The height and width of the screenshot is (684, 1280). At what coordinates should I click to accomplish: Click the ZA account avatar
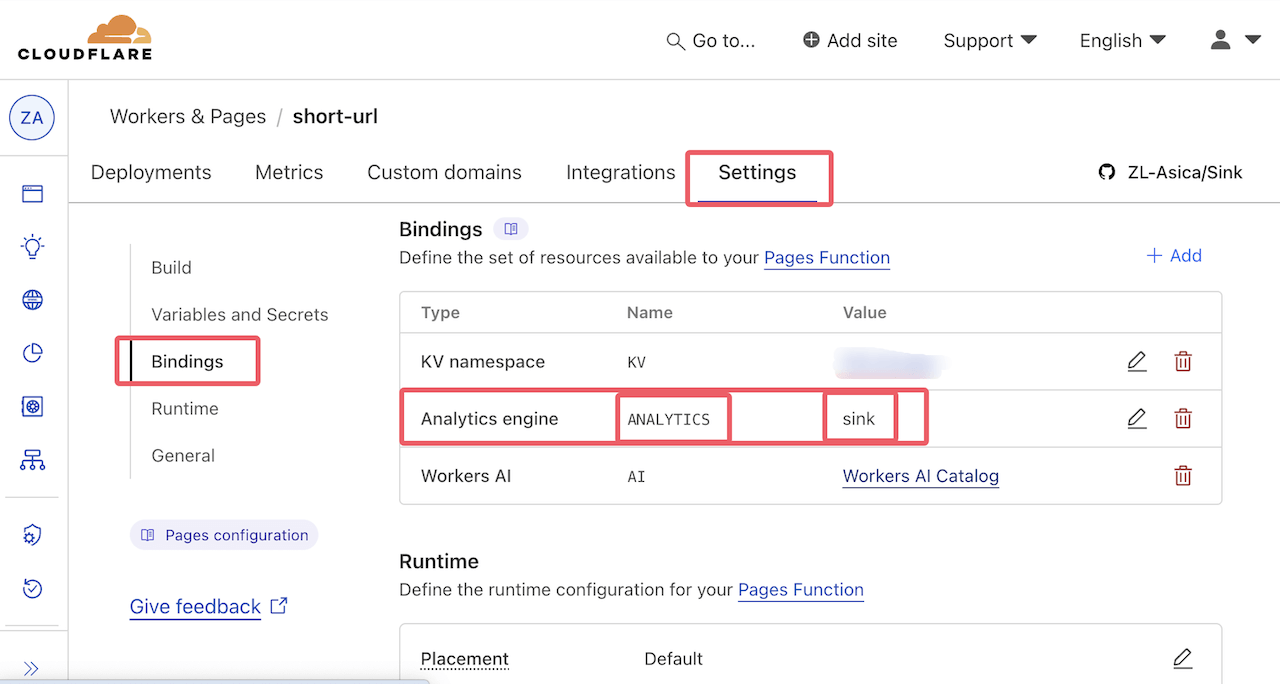coord(32,118)
